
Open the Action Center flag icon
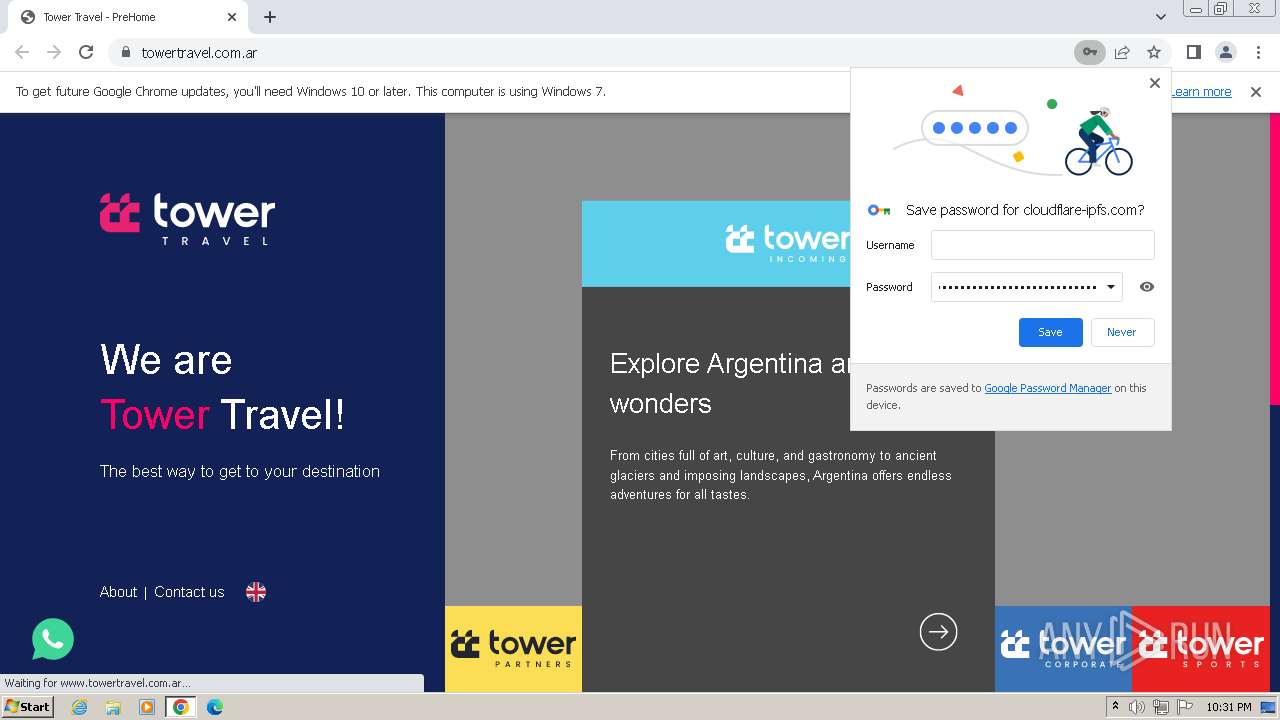(x=1184, y=707)
